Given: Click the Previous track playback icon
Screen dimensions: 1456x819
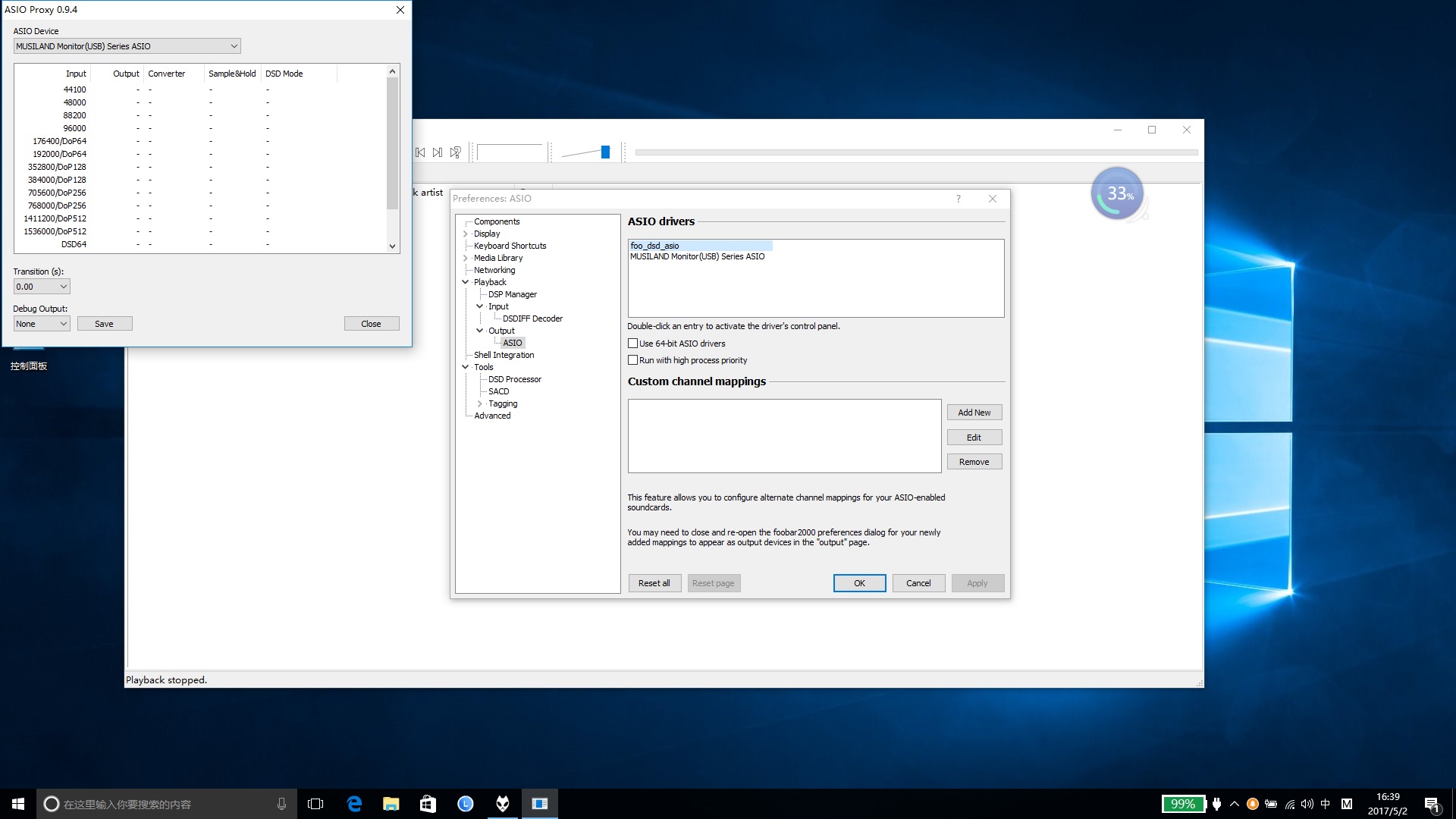Looking at the screenshot, I should point(420,152).
